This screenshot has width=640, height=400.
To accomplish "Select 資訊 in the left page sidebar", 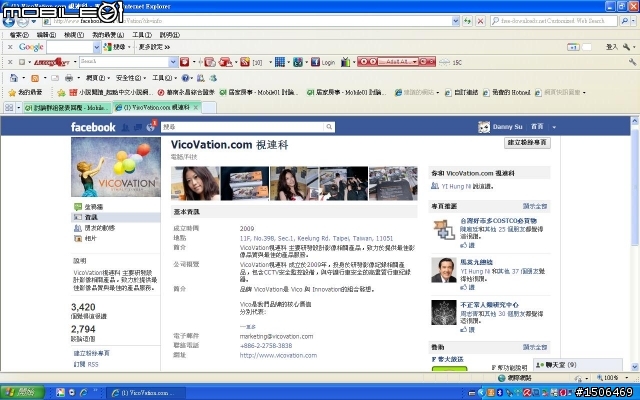I will [x=116, y=217].
